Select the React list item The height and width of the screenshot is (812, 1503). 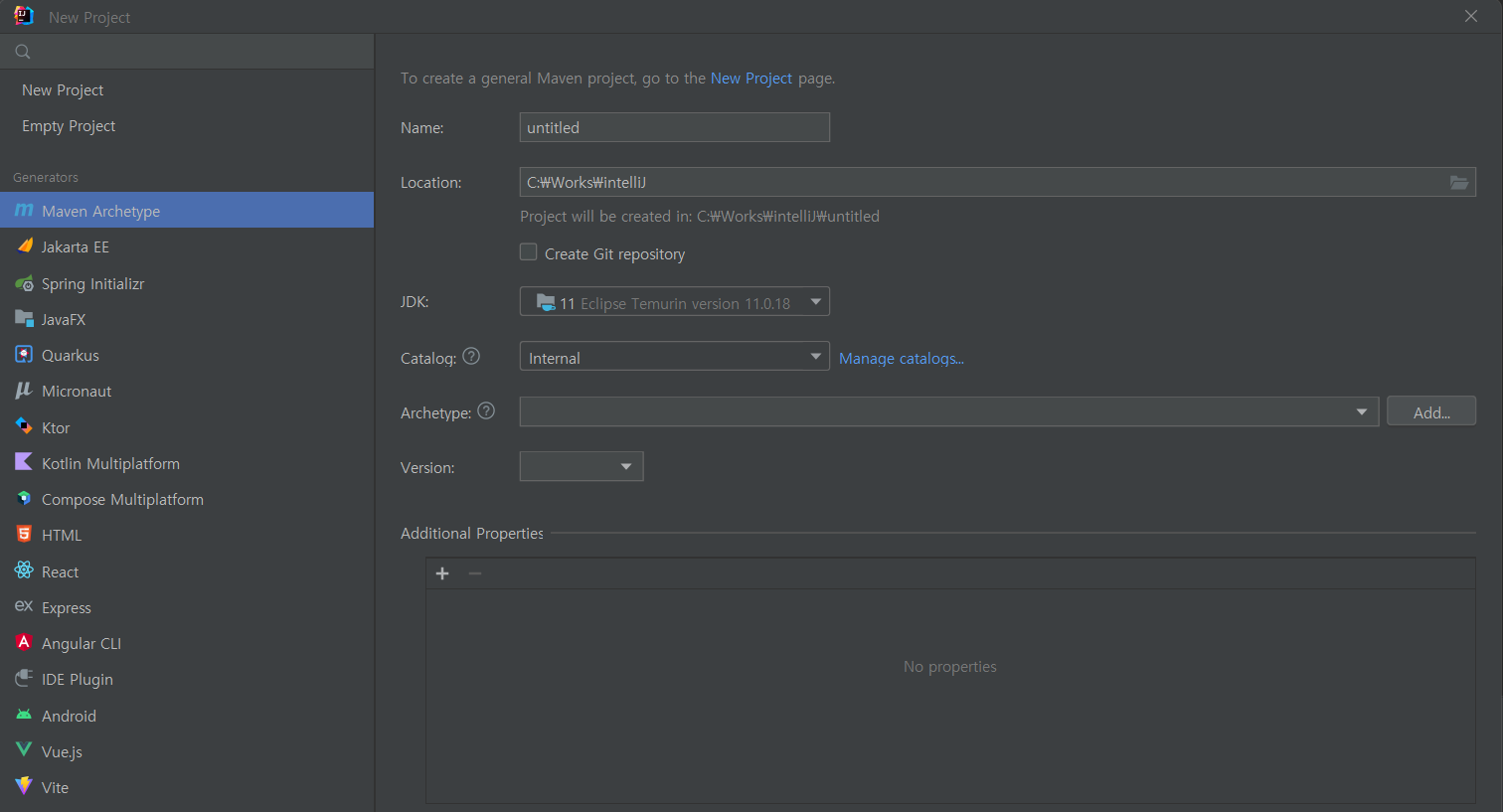pyautogui.click(x=187, y=571)
